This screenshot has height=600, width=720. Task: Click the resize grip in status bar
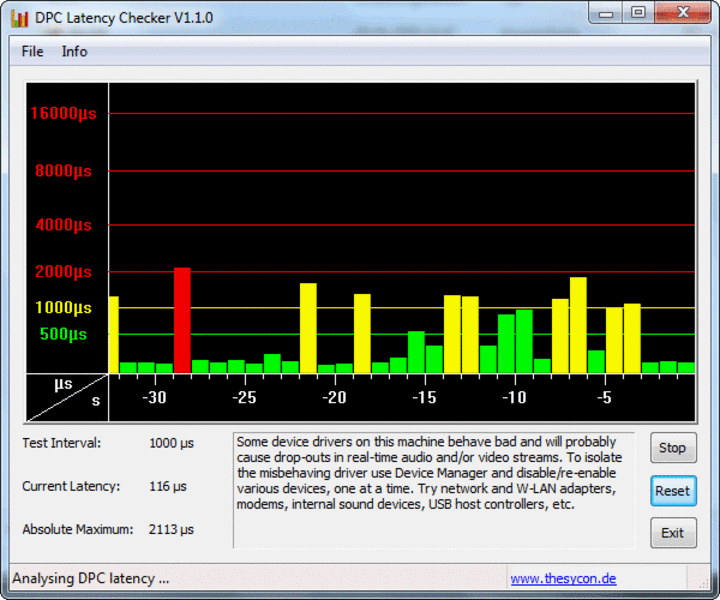(703, 583)
